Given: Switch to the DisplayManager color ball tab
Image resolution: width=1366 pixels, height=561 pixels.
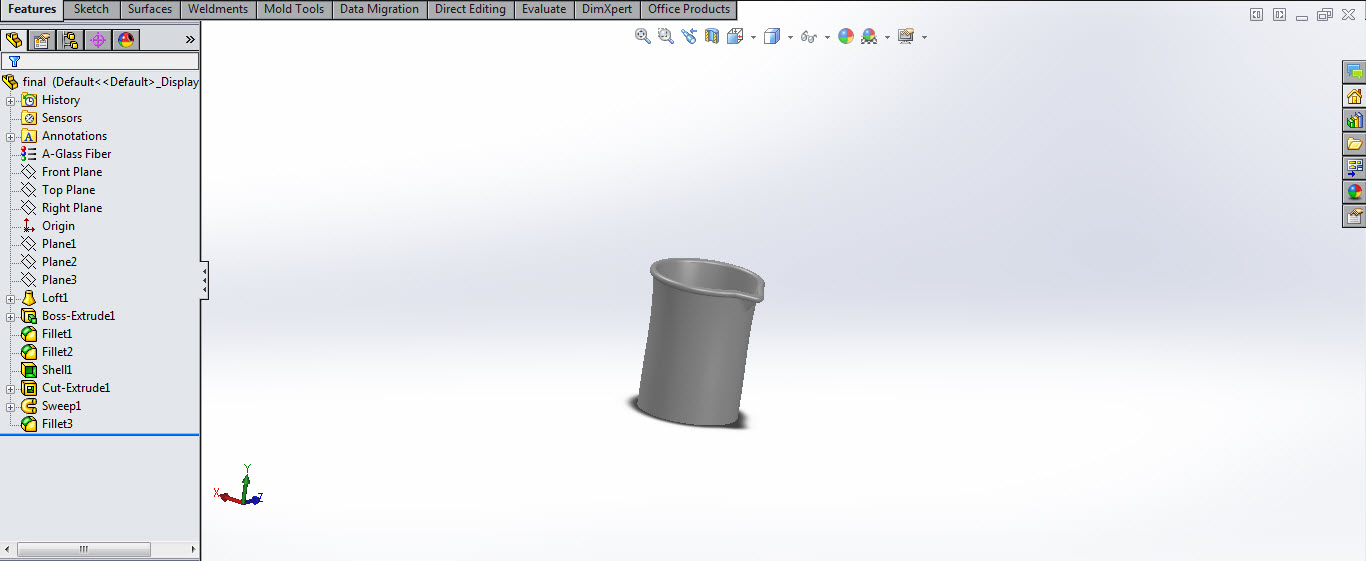Looking at the screenshot, I should [125, 40].
